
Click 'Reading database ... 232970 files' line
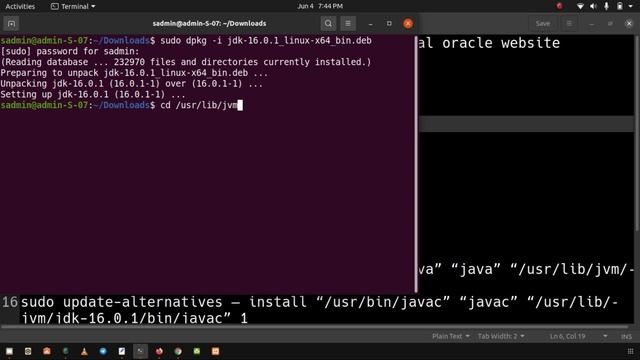tap(186, 62)
